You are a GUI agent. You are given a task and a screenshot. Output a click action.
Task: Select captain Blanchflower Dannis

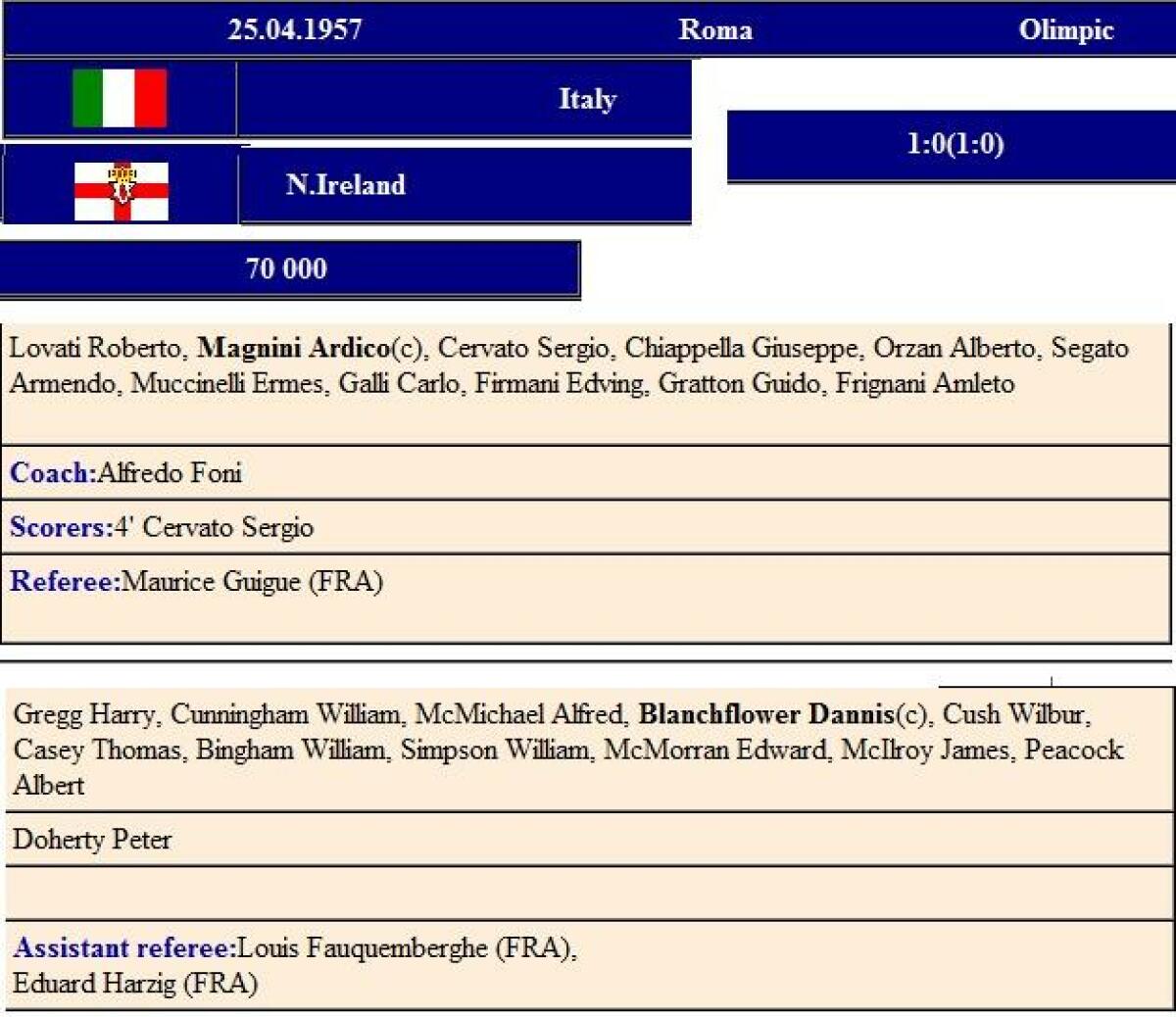click(x=766, y=714)
